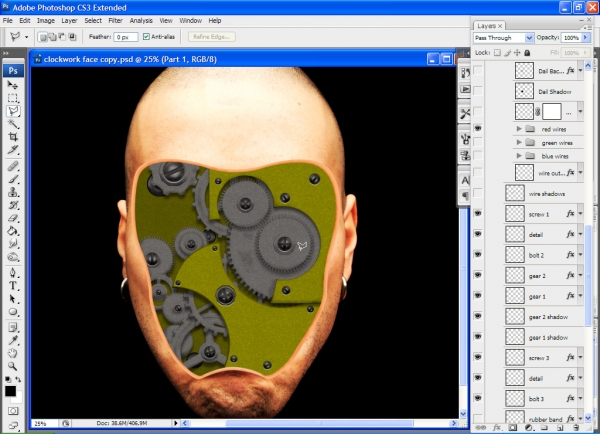This screenshot has height=434, width=600.
Task: Hide the gear 1 layer
Action: tap(478, 295)
